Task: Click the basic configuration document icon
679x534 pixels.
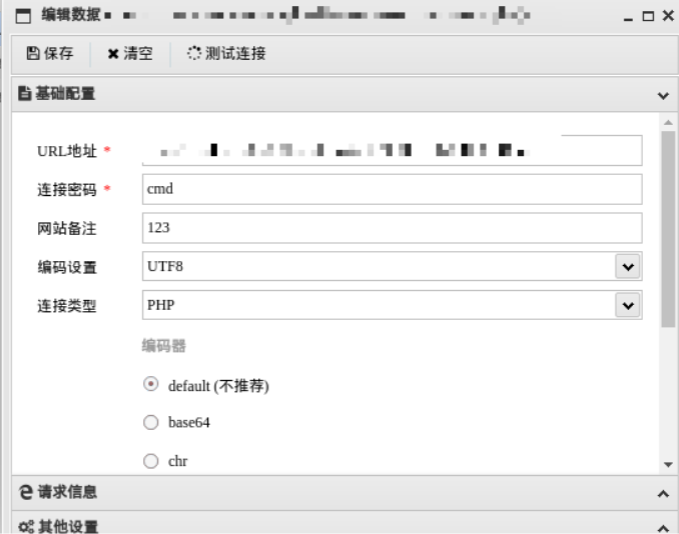Action: click(25, 94)
